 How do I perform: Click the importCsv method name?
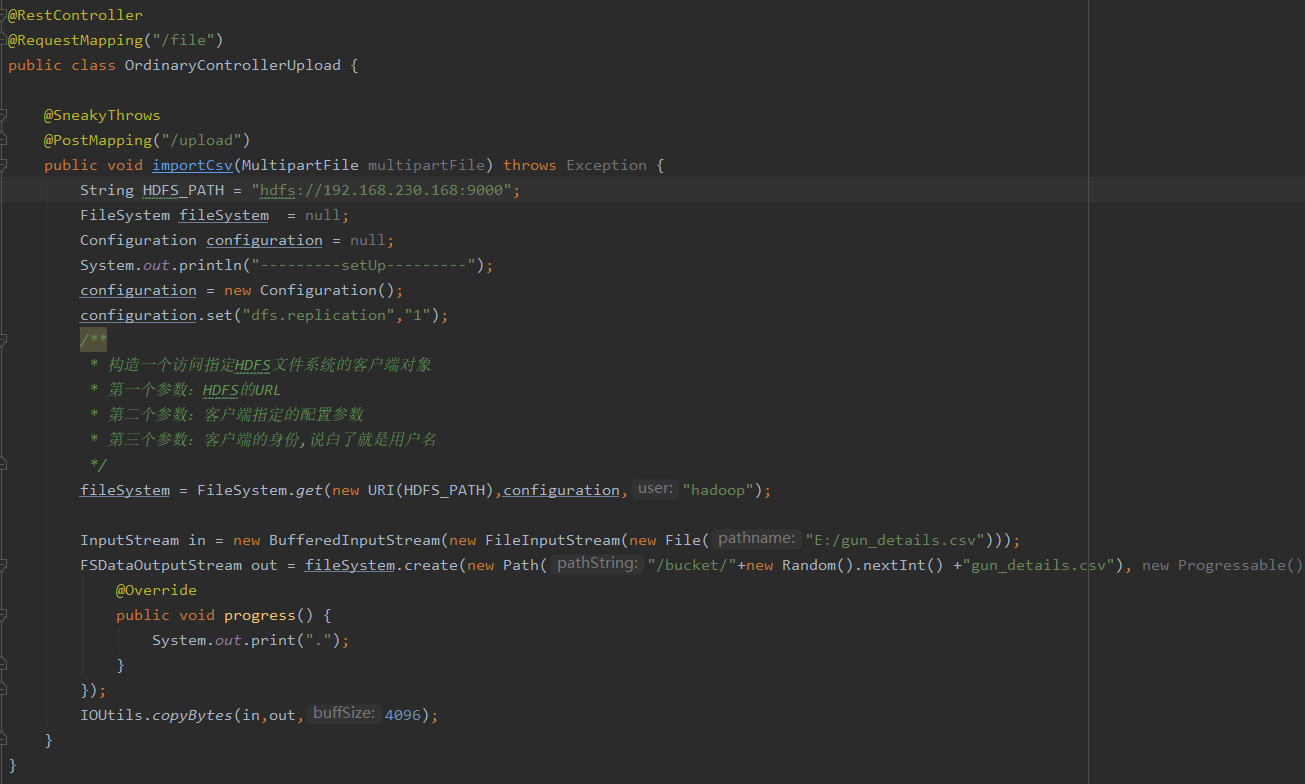pyautogui.click(x=192, y=165)
